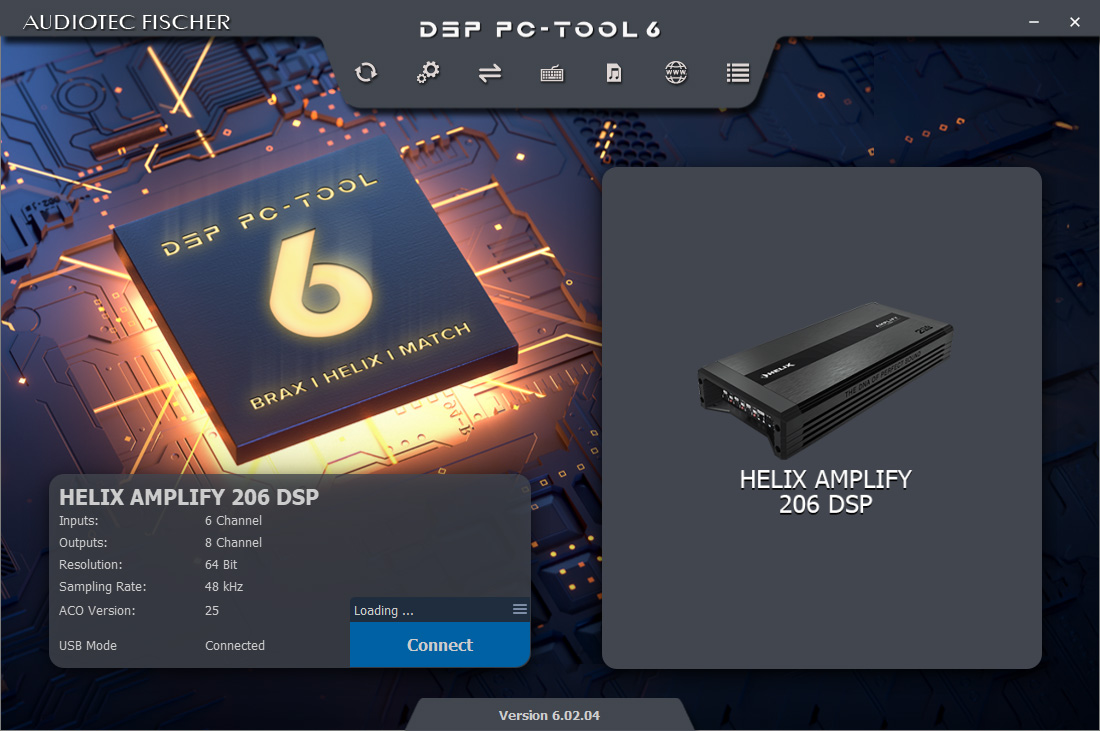Screen dimensions: 1100x731
Task: Click the audio file icon in the toolbar
Action: click(x=613, y=73)
